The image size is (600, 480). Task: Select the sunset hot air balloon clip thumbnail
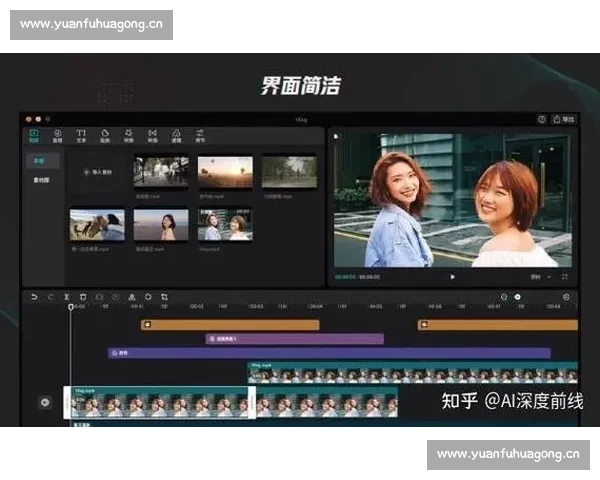click(225, 172)
